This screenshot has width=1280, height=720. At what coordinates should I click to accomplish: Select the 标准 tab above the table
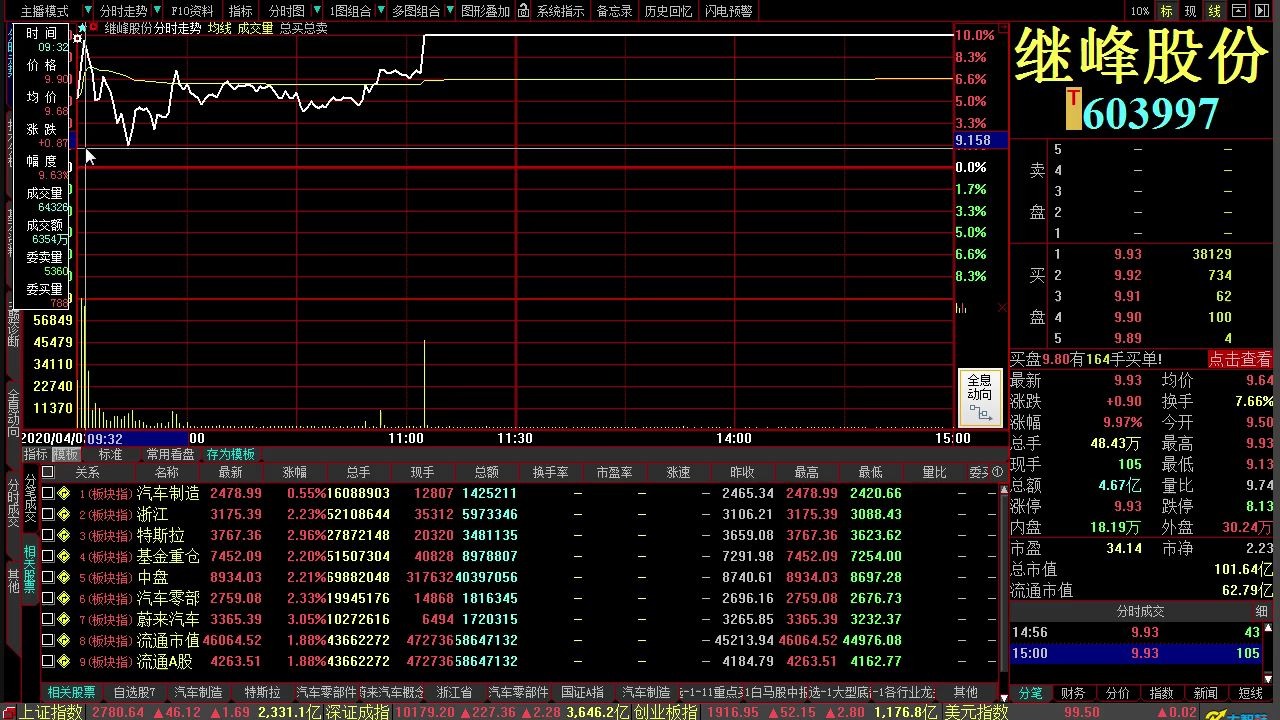pyautogui.click(x=110, y=454)
